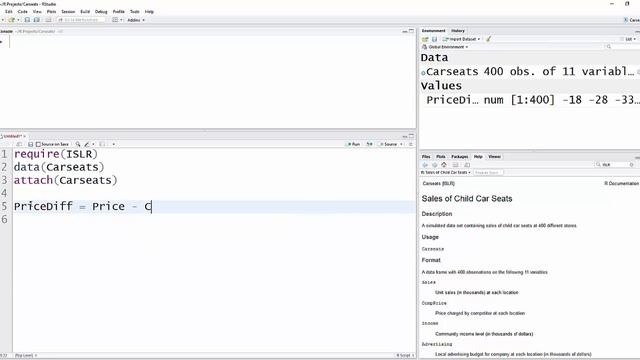Switch to the Plots tab
This screenshot has width=640, height=360.
[441, 157]
